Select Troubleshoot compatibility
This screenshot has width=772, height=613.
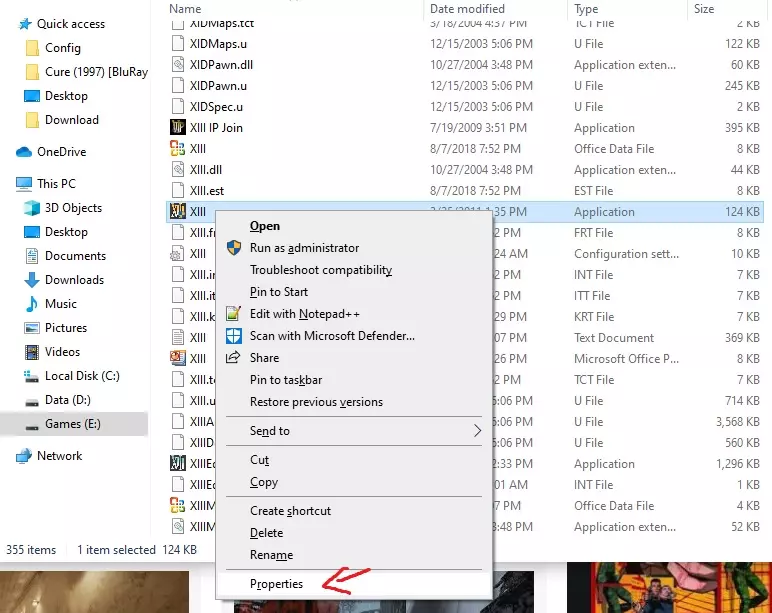[321, 270]
